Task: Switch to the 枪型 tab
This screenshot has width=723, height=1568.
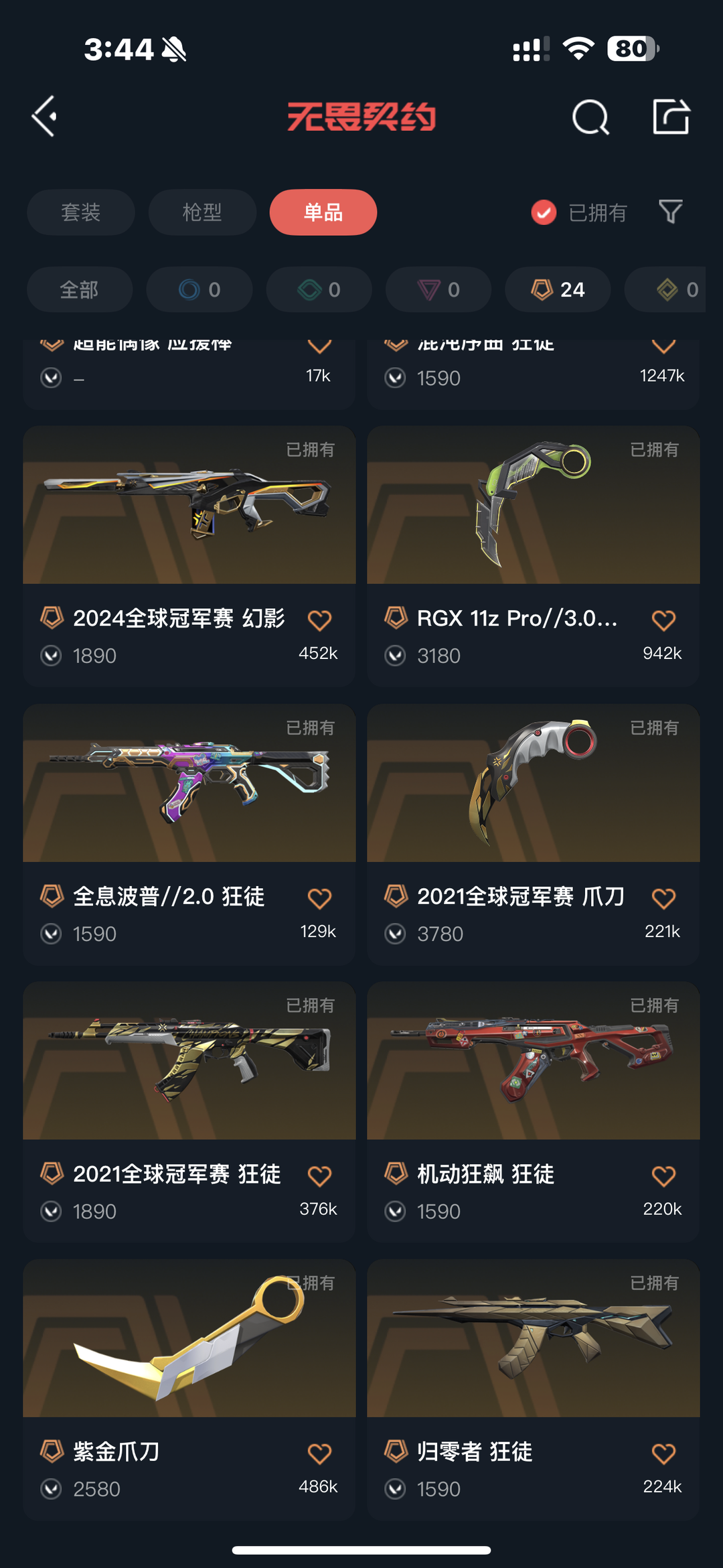Action: tap(202, 212)
